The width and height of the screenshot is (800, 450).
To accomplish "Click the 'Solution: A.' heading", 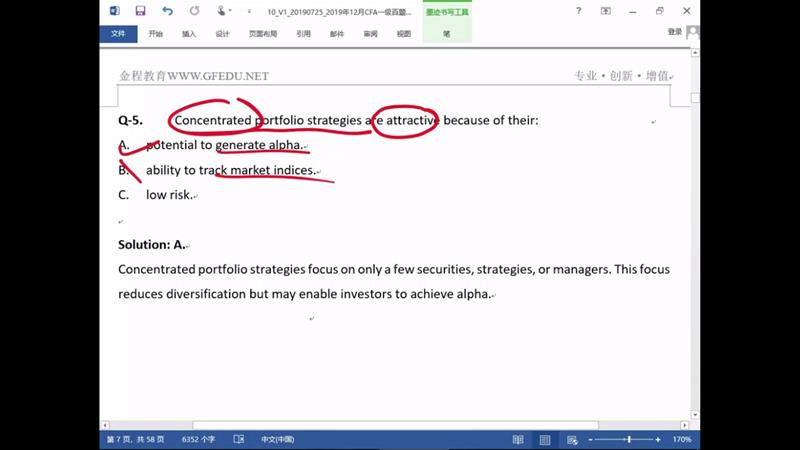I will (x=152, y=245).
